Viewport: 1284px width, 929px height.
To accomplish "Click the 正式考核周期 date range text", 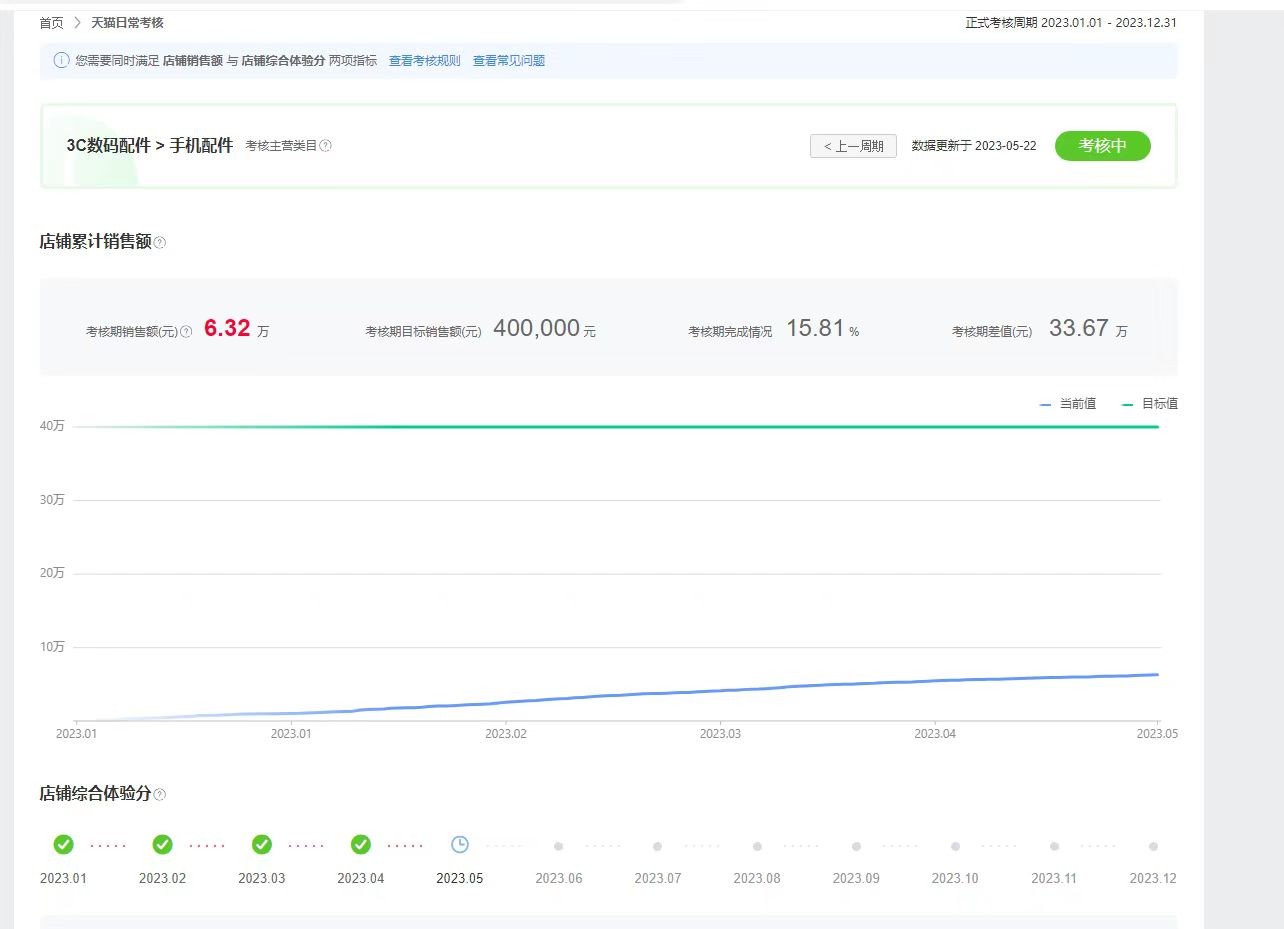I will (x=1071, y=22).
